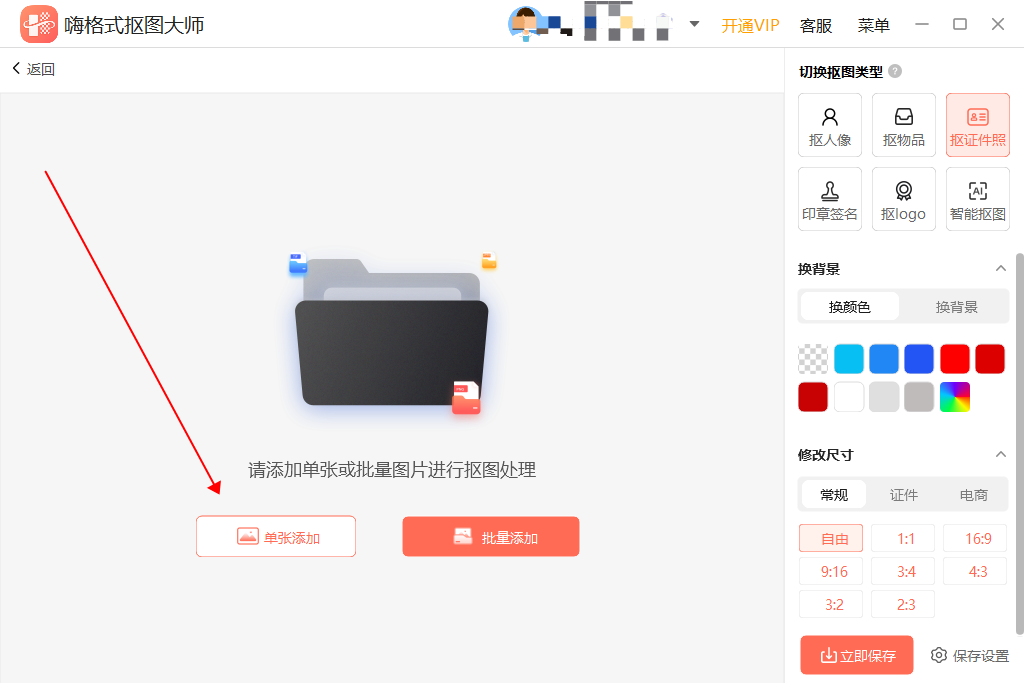Select the 9:16 ratio option
Screen dimensions: 1024x683
click(831, 571)
